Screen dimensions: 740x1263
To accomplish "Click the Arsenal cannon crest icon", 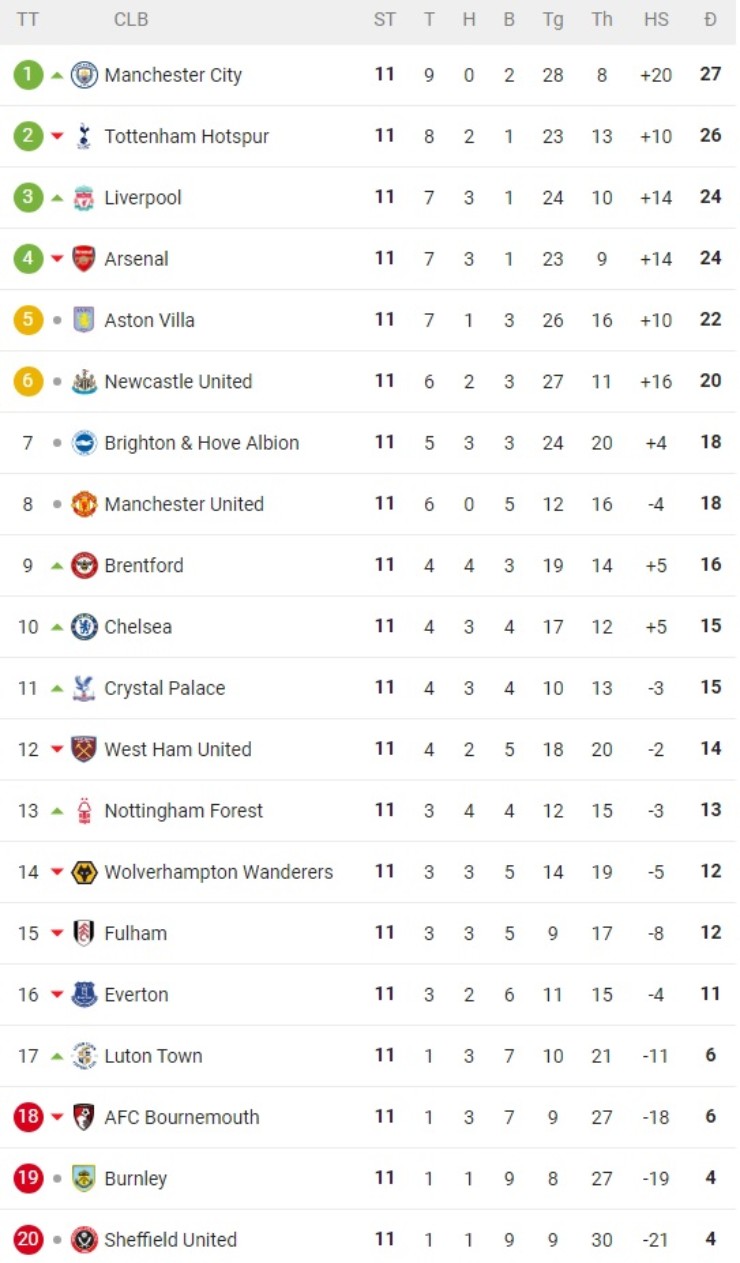I will pos(84,259).
